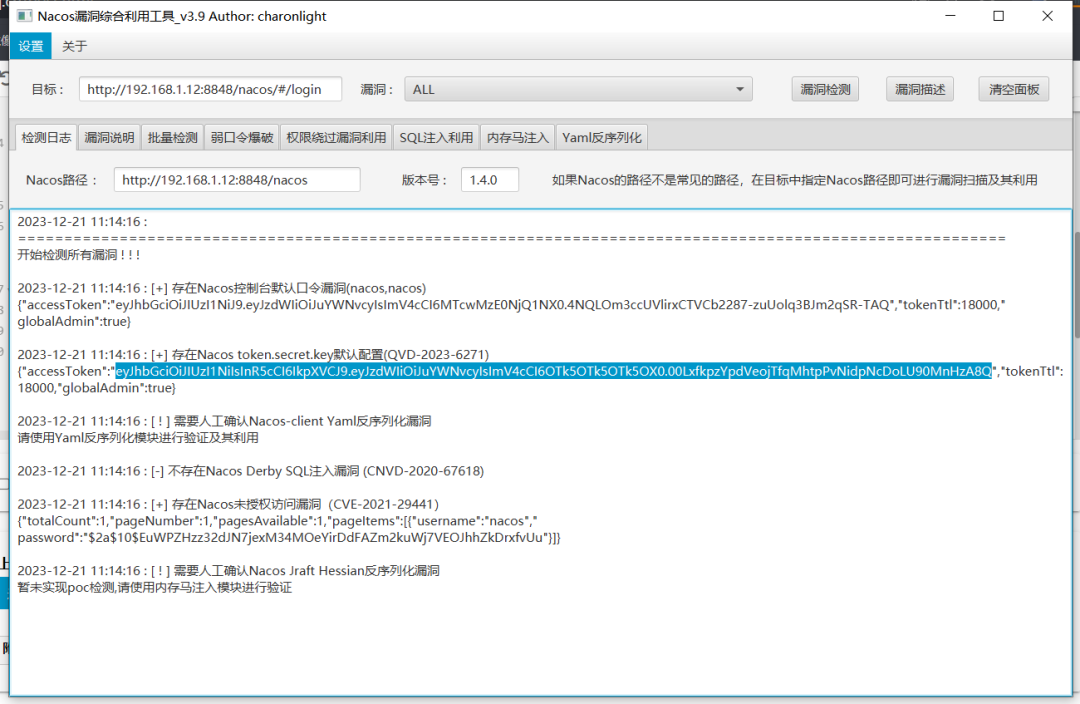Click the 清空面板 button
This screenshot has height=704, width=1080.
pyautogui.click(x=1014, y=90)
